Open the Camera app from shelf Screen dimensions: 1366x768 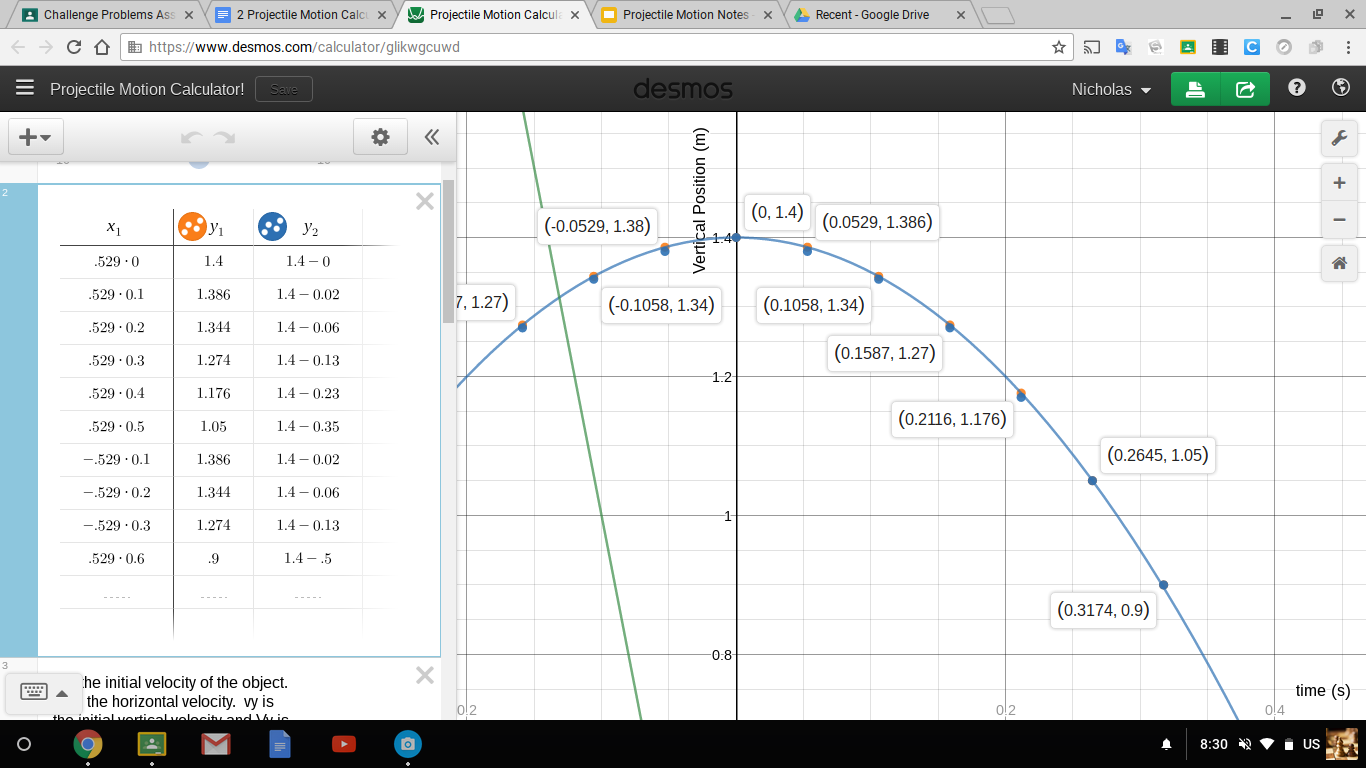click(x=407, y=744)
